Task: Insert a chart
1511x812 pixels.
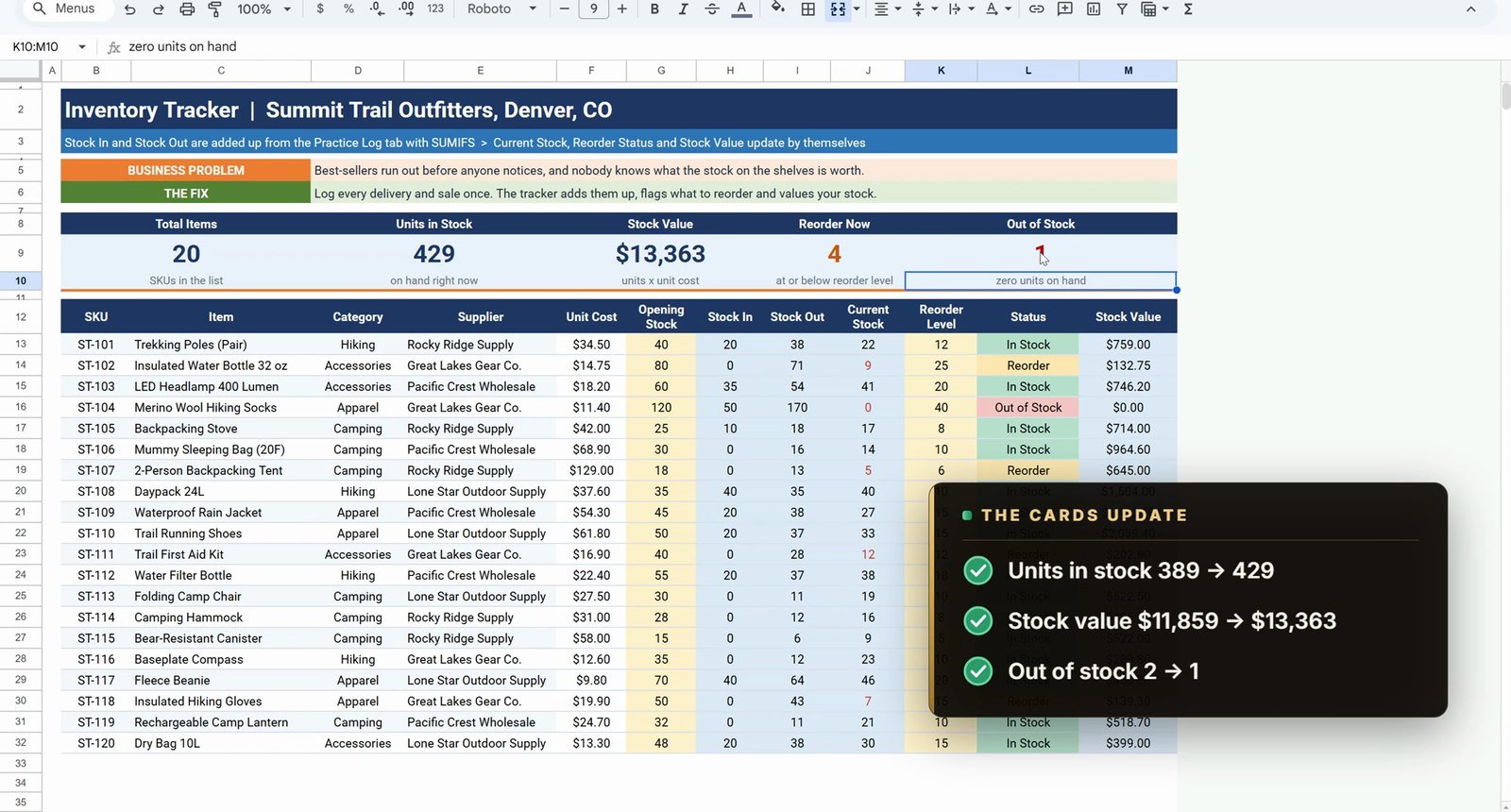Action: (1094, 8)
